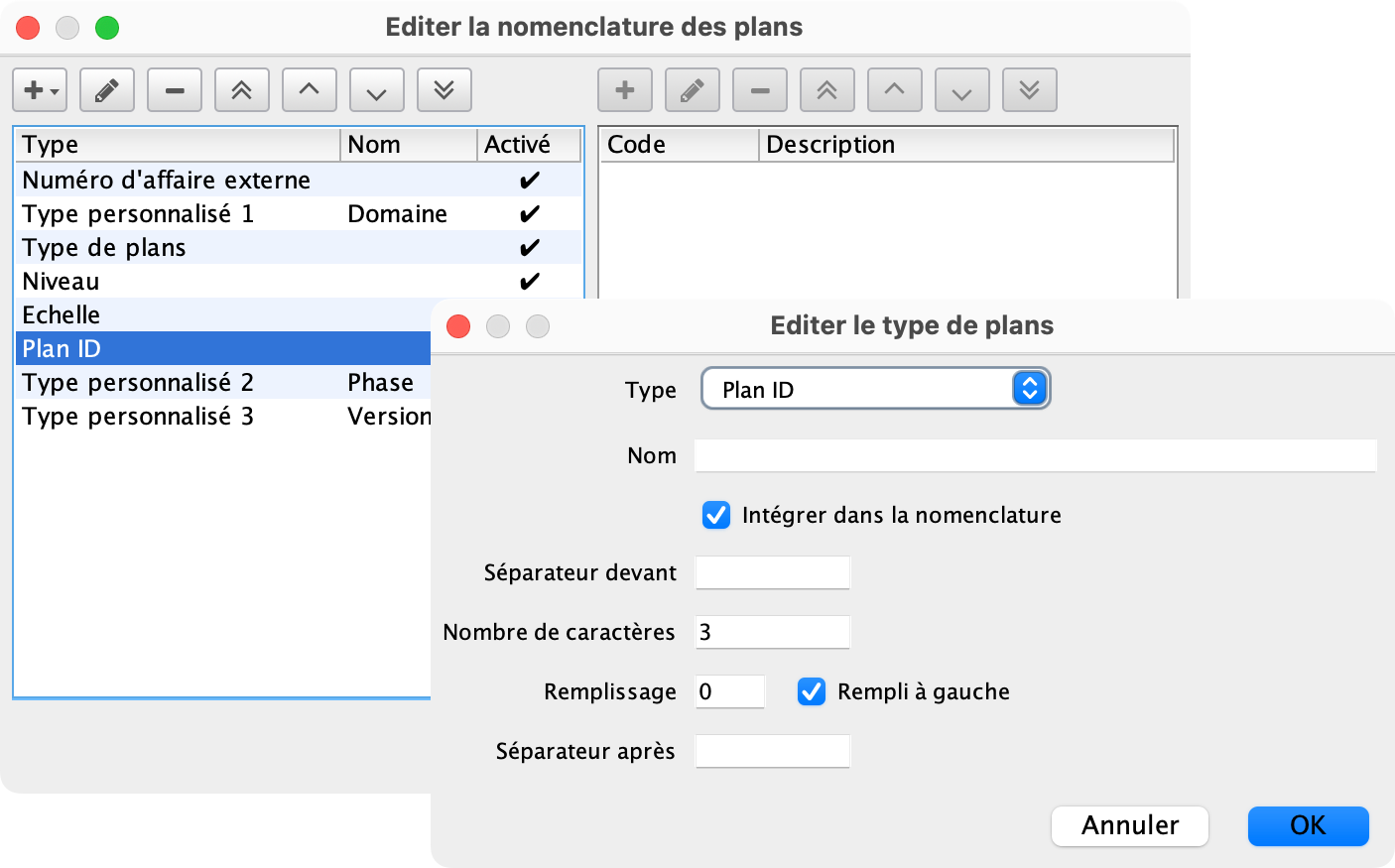This screenshot has width=1395, height=868.
Task: Click the Phase name cell
Action: point(381,382)
